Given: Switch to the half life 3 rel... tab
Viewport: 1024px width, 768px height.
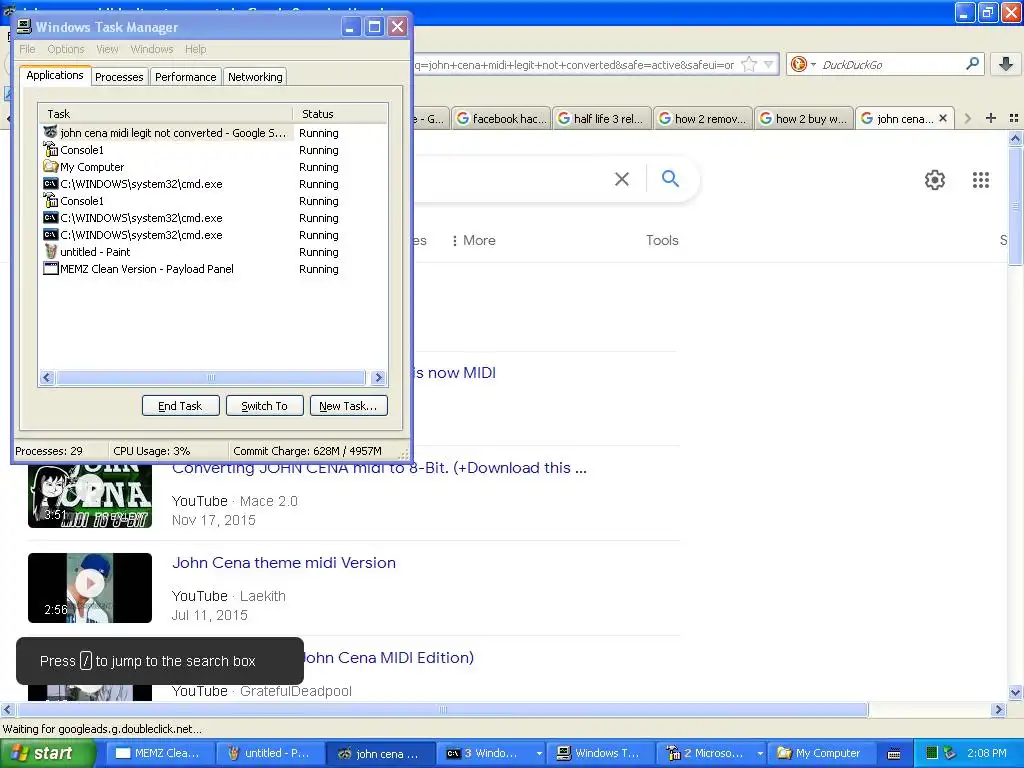Looking at the screenshot, I should tap(602, 119).
